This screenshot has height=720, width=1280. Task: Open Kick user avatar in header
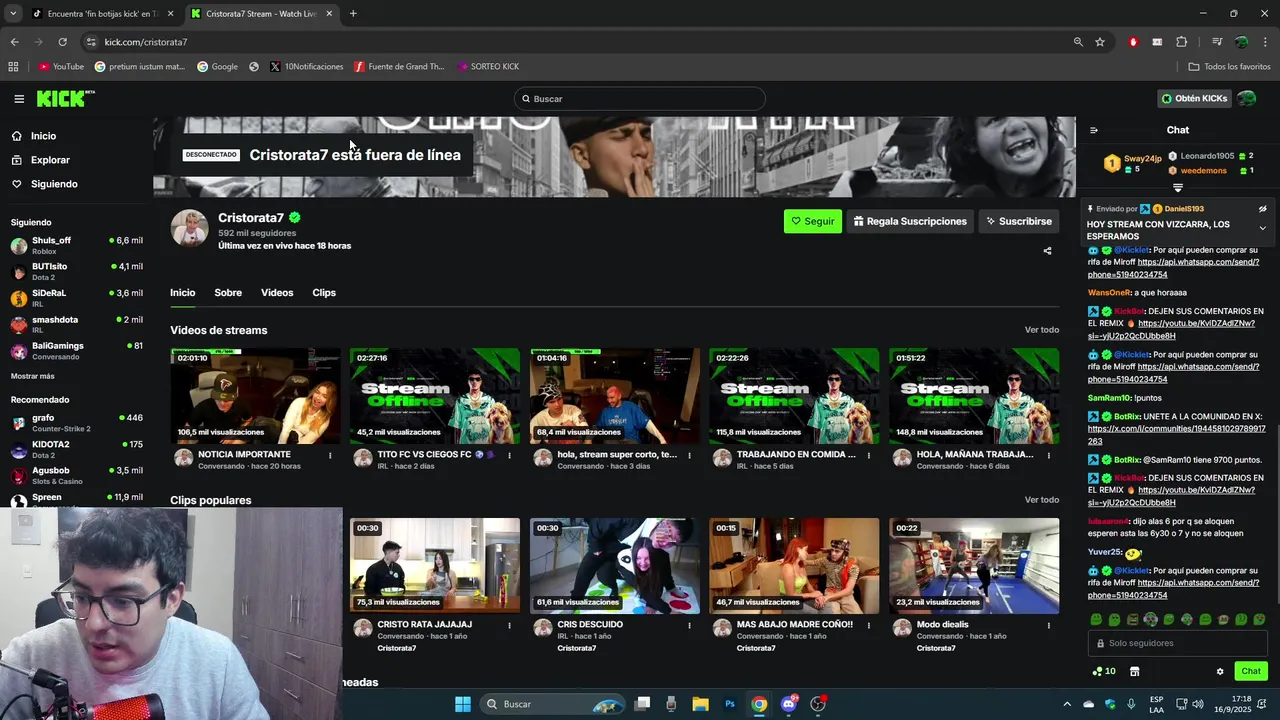click(1246, 99)
